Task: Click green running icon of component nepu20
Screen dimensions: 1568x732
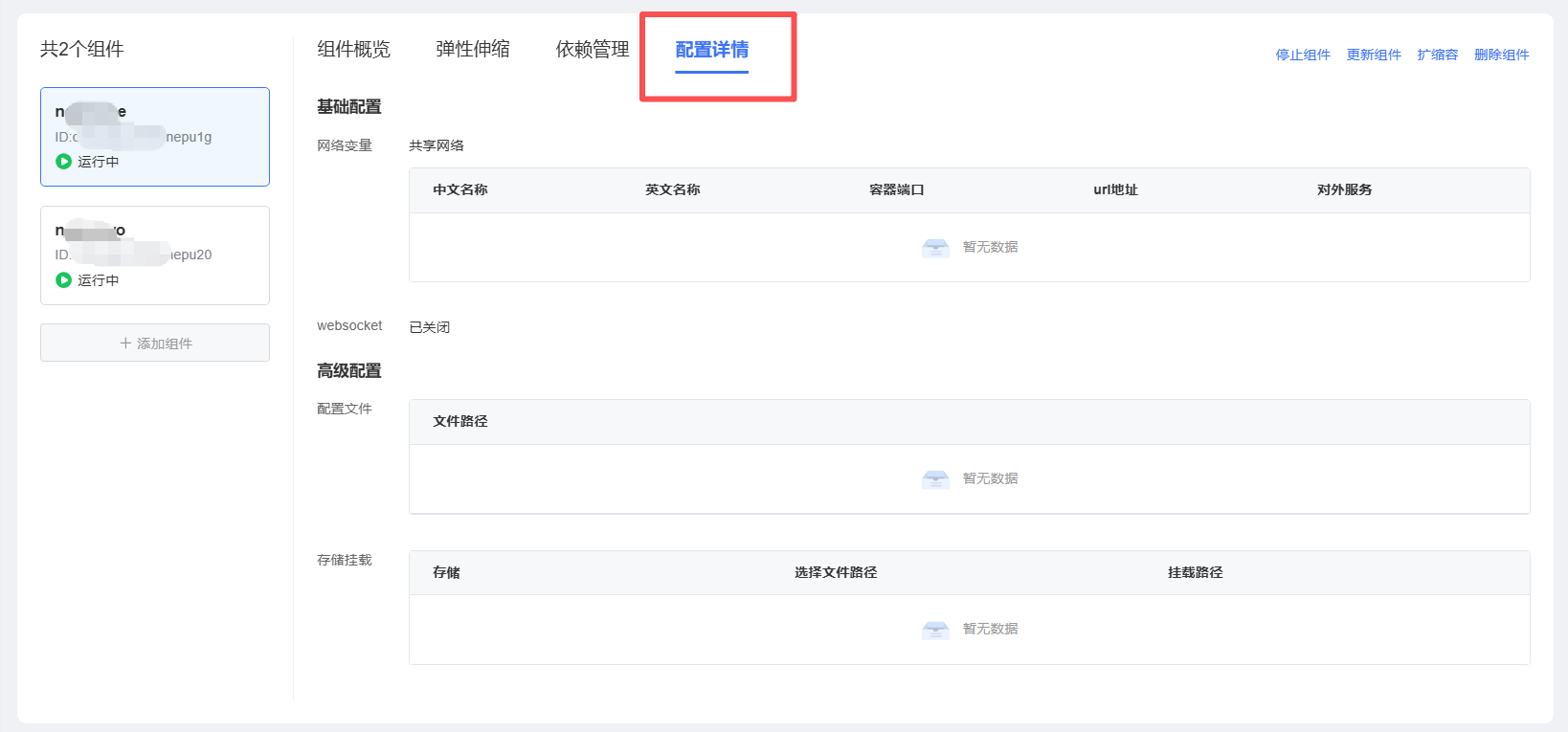Action: tap(63, 280)
